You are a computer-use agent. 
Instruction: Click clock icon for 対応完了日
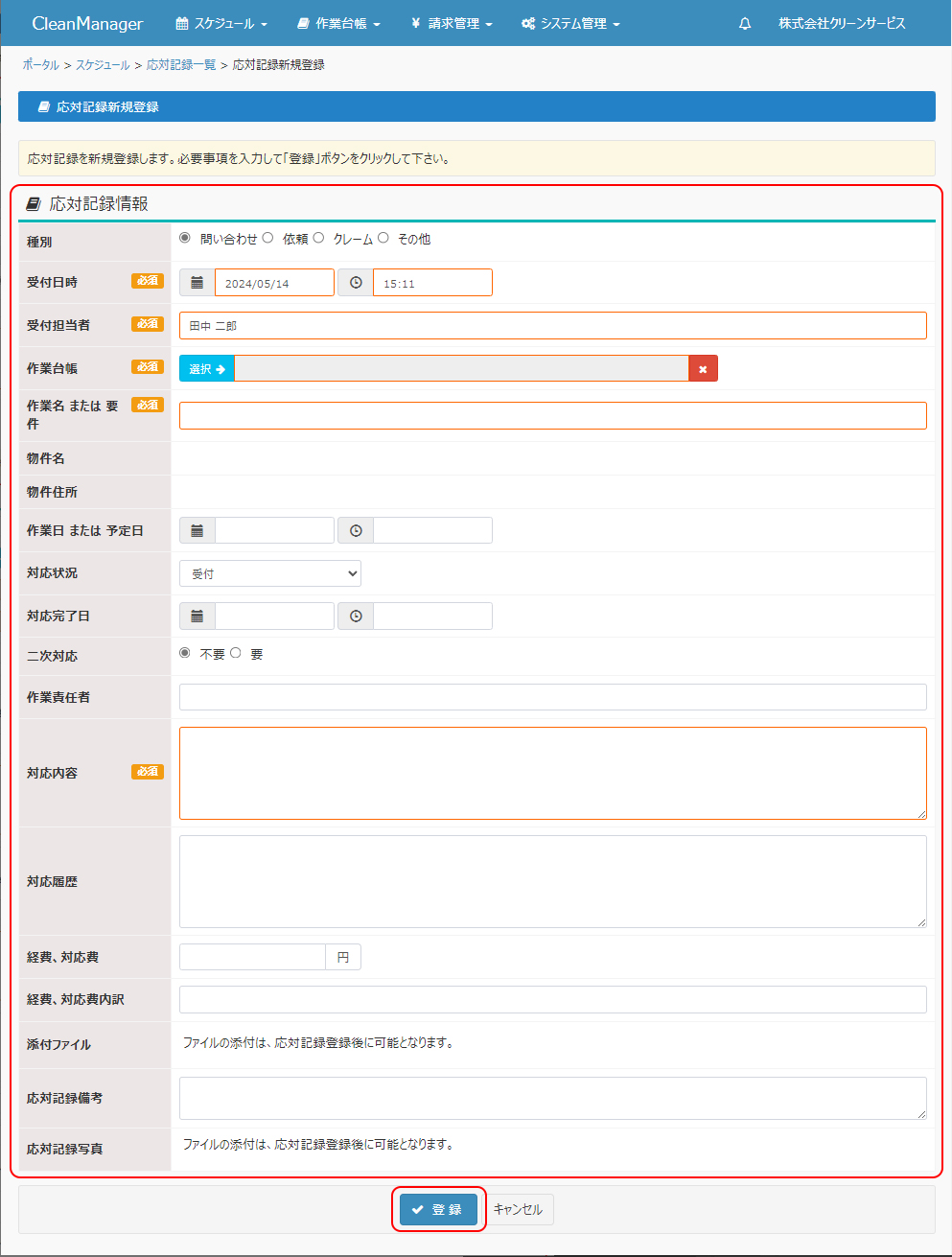click(356, 616)
